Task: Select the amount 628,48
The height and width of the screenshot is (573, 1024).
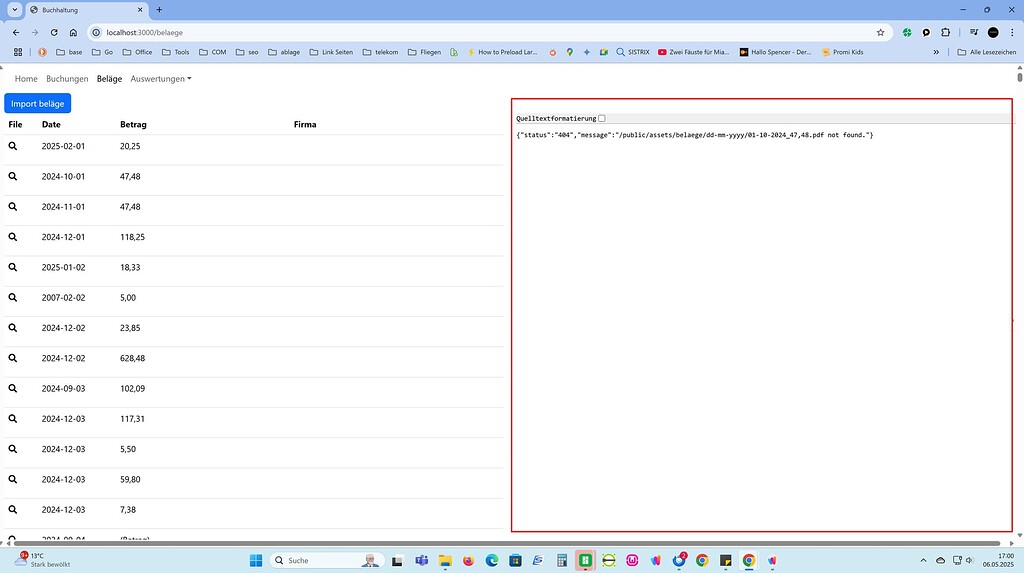Action: (133, 358)
